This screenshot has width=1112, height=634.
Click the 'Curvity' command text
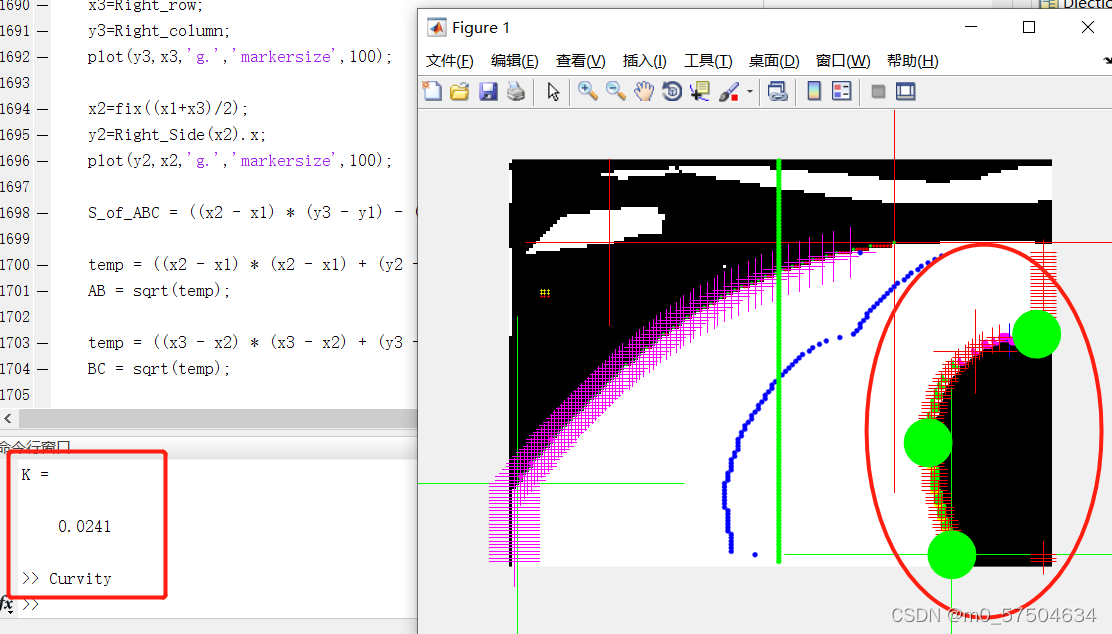(80, 579)
